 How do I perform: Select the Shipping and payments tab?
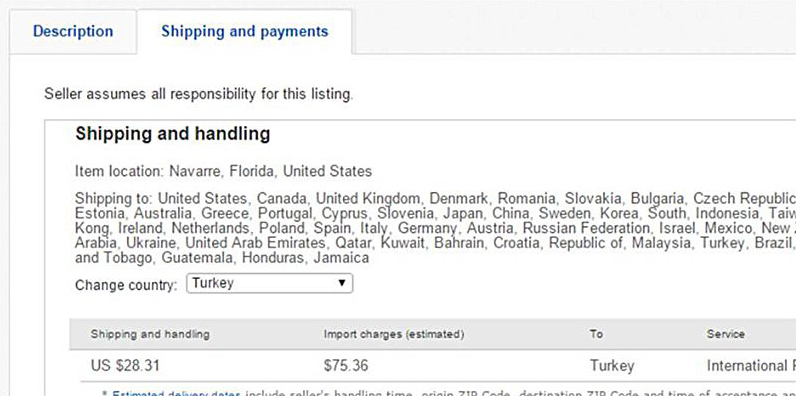point(245,31)
